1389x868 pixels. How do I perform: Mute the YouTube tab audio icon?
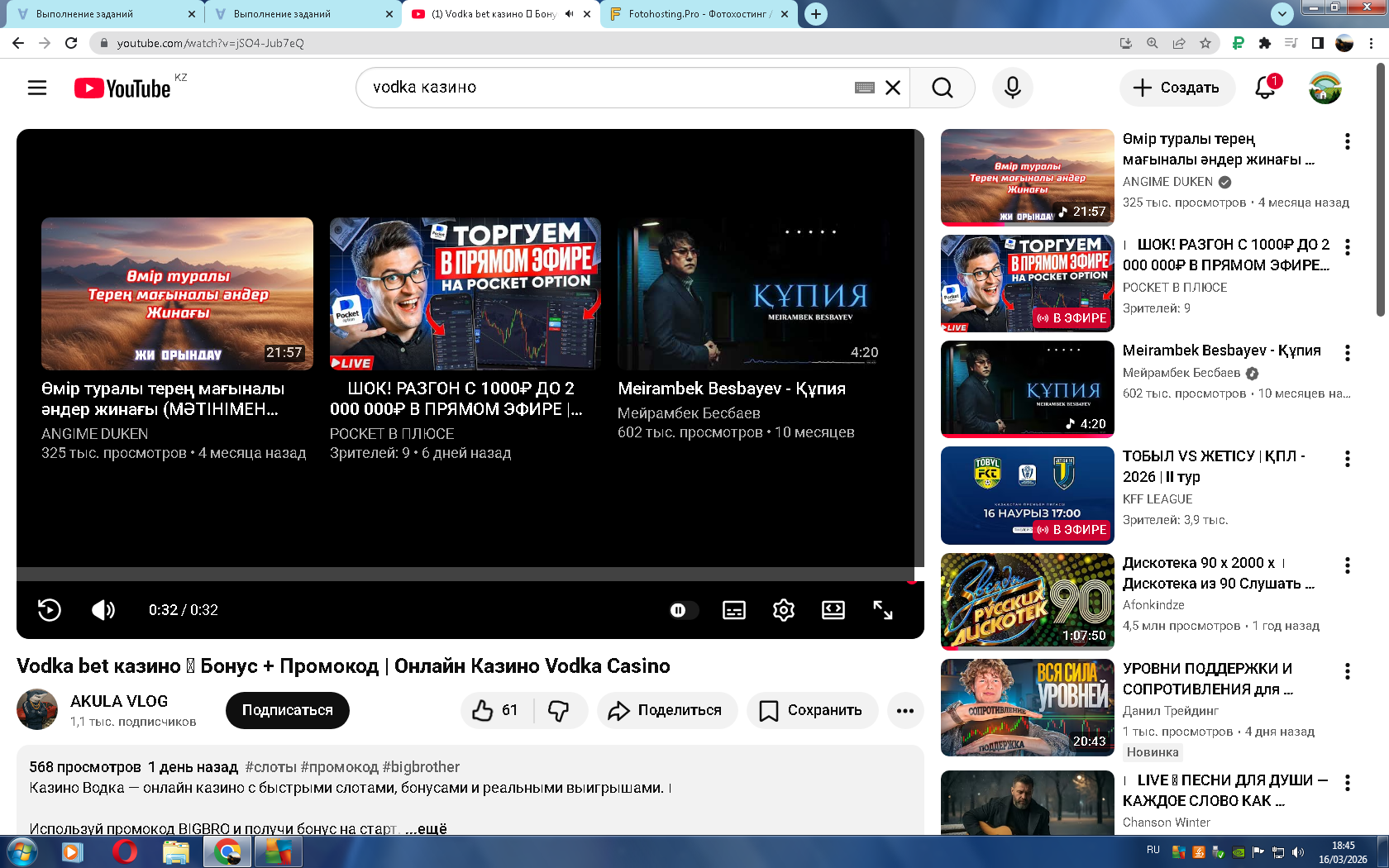569,14
